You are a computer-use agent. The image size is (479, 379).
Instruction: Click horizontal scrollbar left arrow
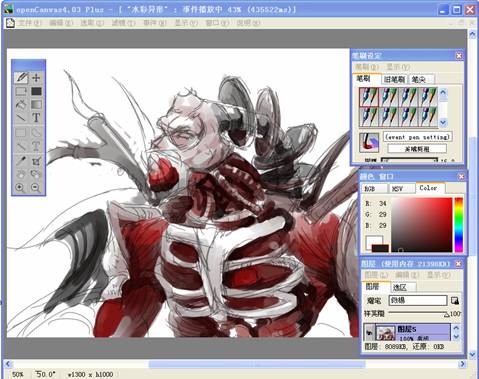click(8, 364)
